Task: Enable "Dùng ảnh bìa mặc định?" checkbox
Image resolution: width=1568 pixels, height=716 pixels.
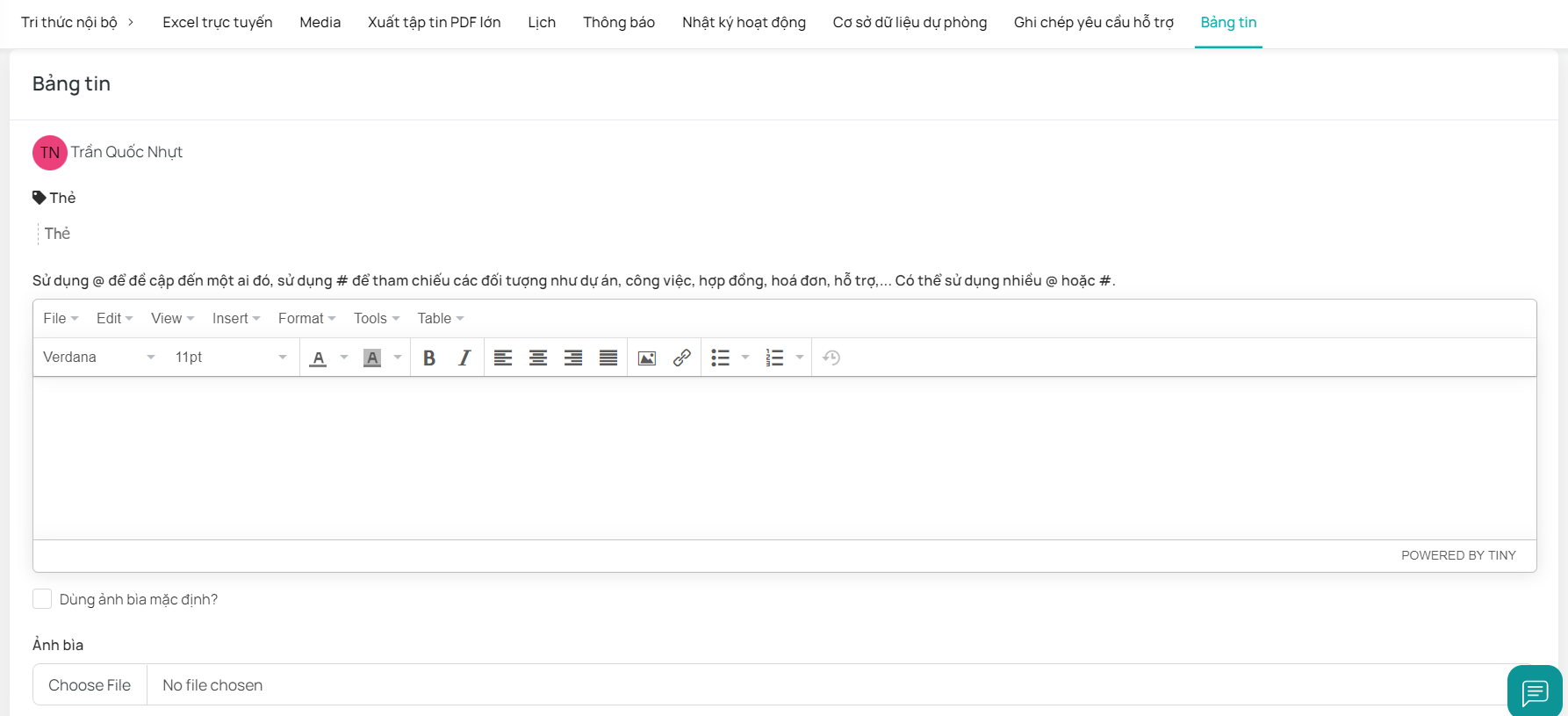Action: point(42,599)
